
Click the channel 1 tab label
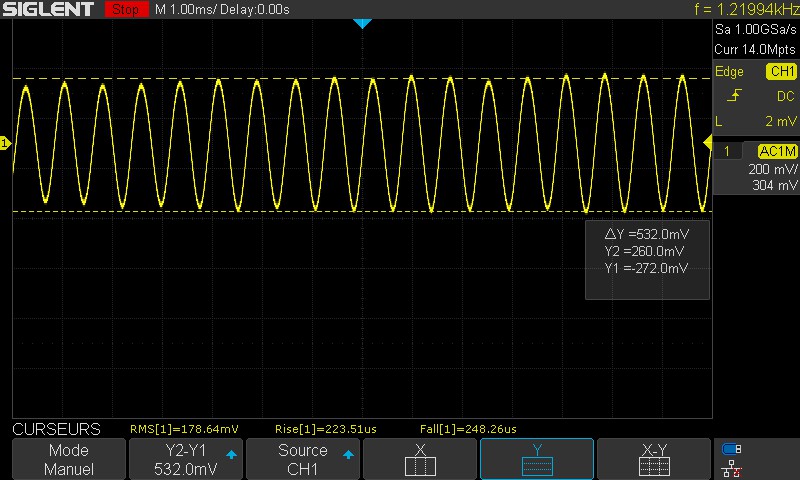[727, 151]
